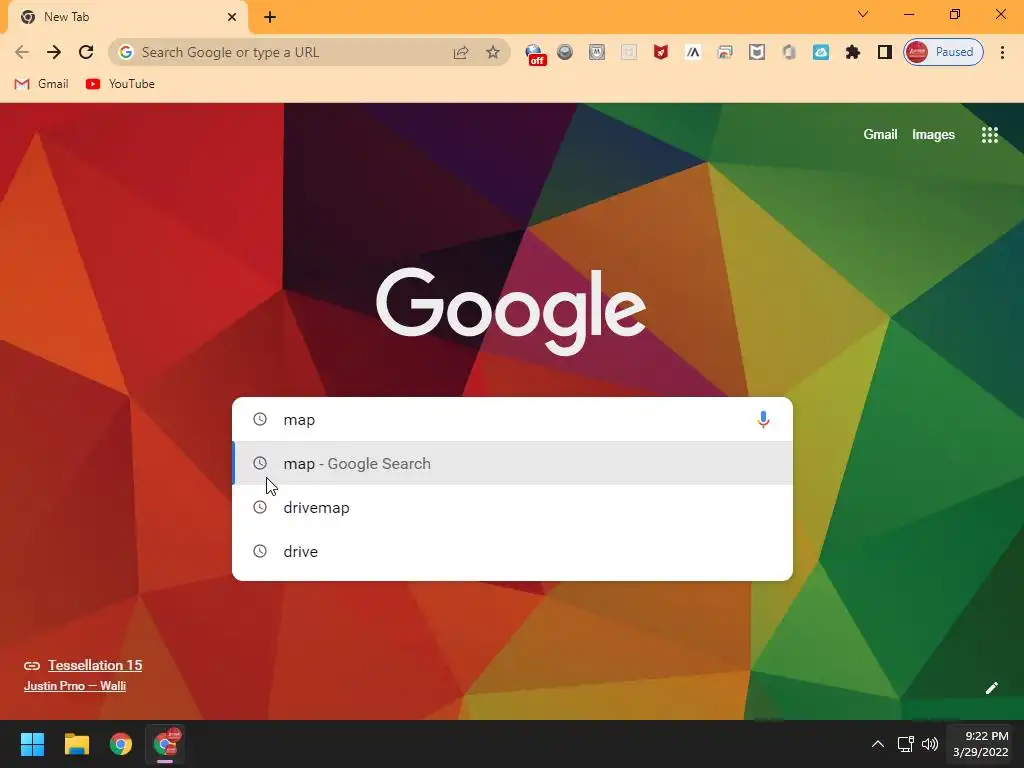Open the Google apps grid

click(x=989, y=135)
